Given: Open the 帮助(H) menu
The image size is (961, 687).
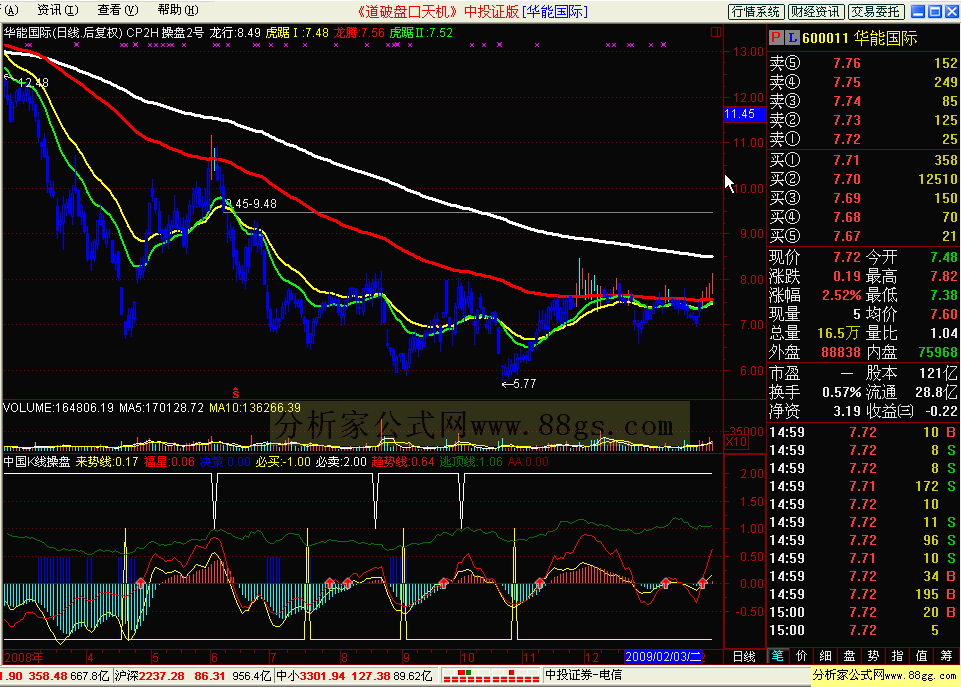Looking at the screenshot, I should click(178, 10).
